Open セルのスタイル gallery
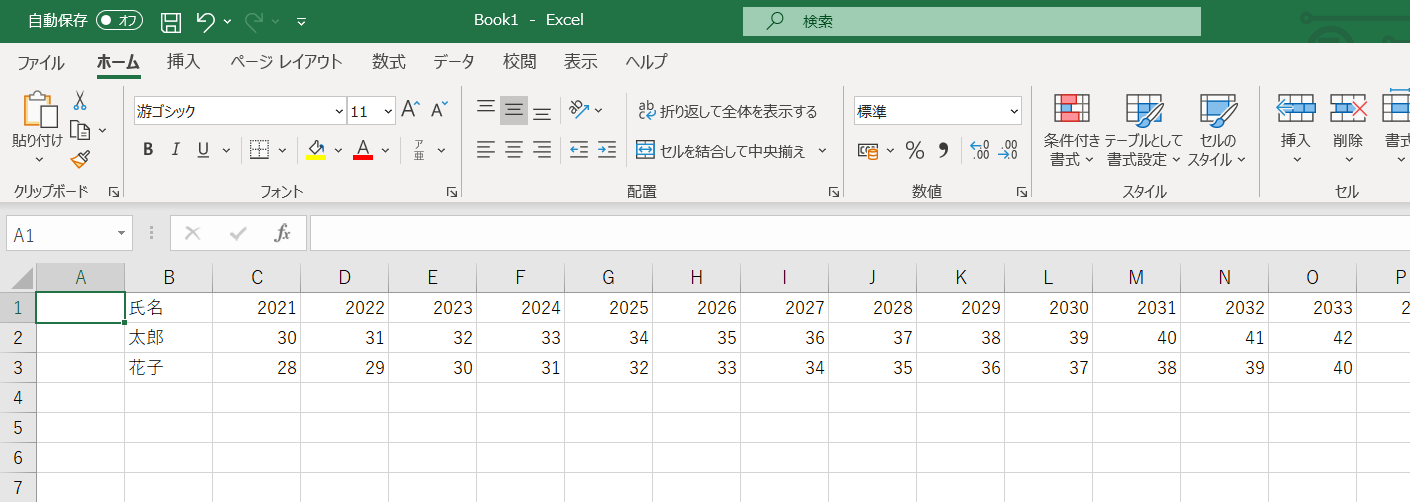1410x502 pixels. point(1217,131)
